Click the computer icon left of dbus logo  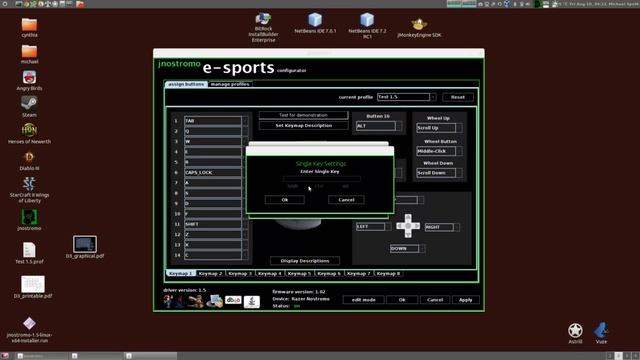click(x=214, y=301)
